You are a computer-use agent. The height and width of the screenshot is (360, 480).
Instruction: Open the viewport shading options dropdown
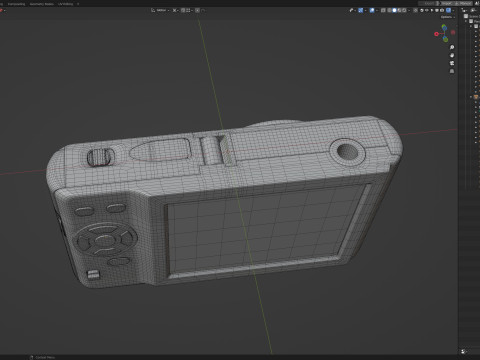tap(409, 10)
